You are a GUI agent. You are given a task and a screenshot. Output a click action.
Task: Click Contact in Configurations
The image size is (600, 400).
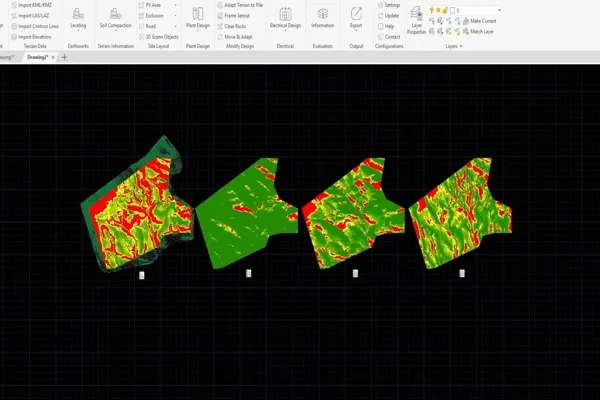[389, 37]
